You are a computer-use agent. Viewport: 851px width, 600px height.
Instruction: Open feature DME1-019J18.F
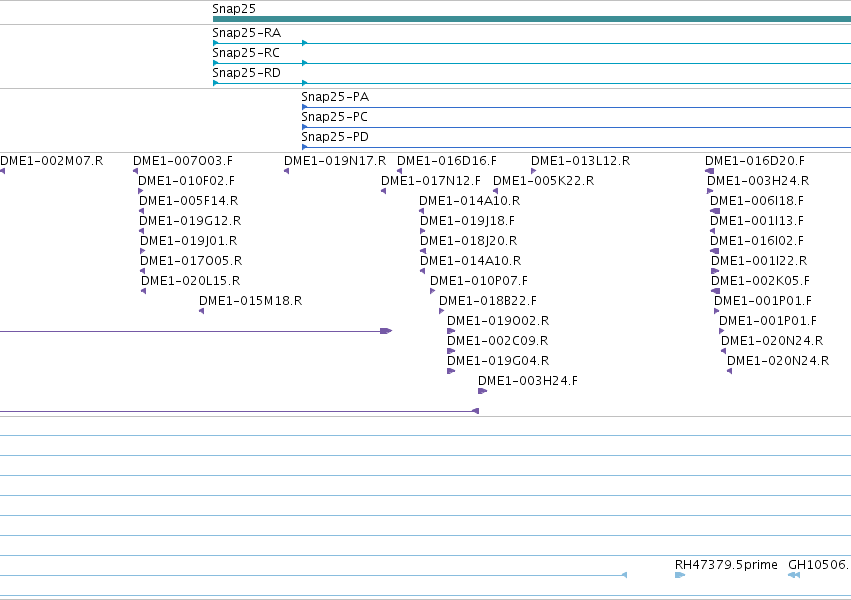point(467,221)
